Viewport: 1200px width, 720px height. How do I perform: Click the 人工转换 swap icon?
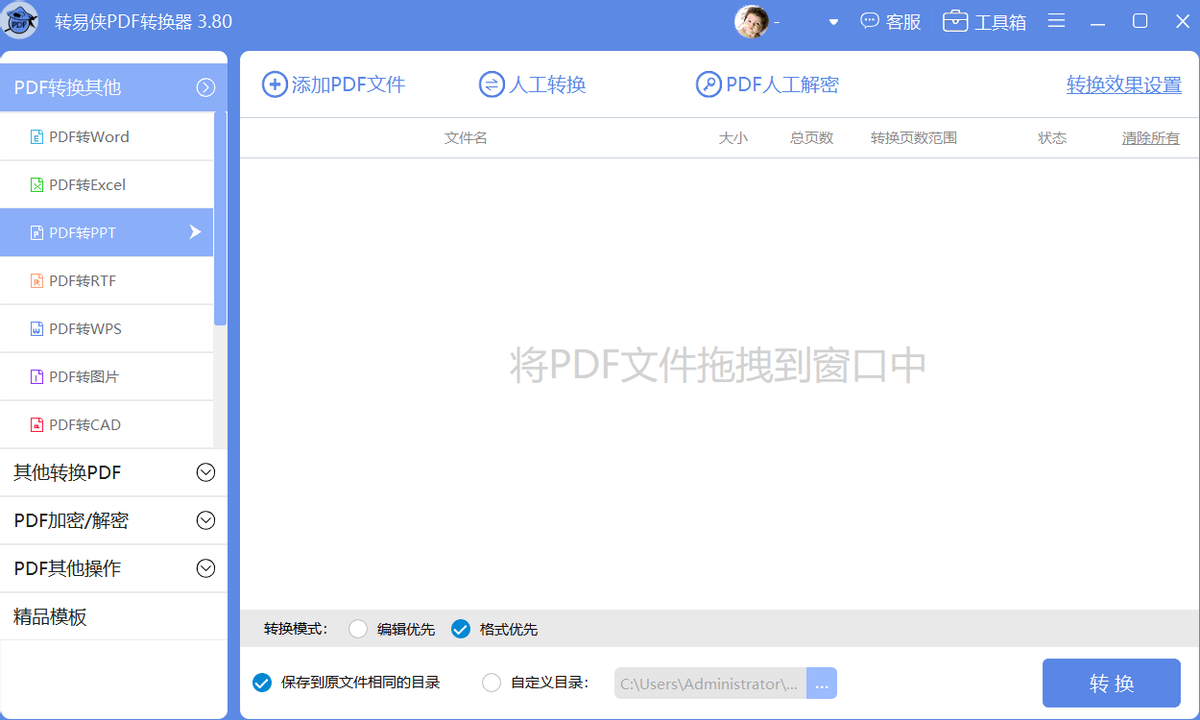click(491, 85)
